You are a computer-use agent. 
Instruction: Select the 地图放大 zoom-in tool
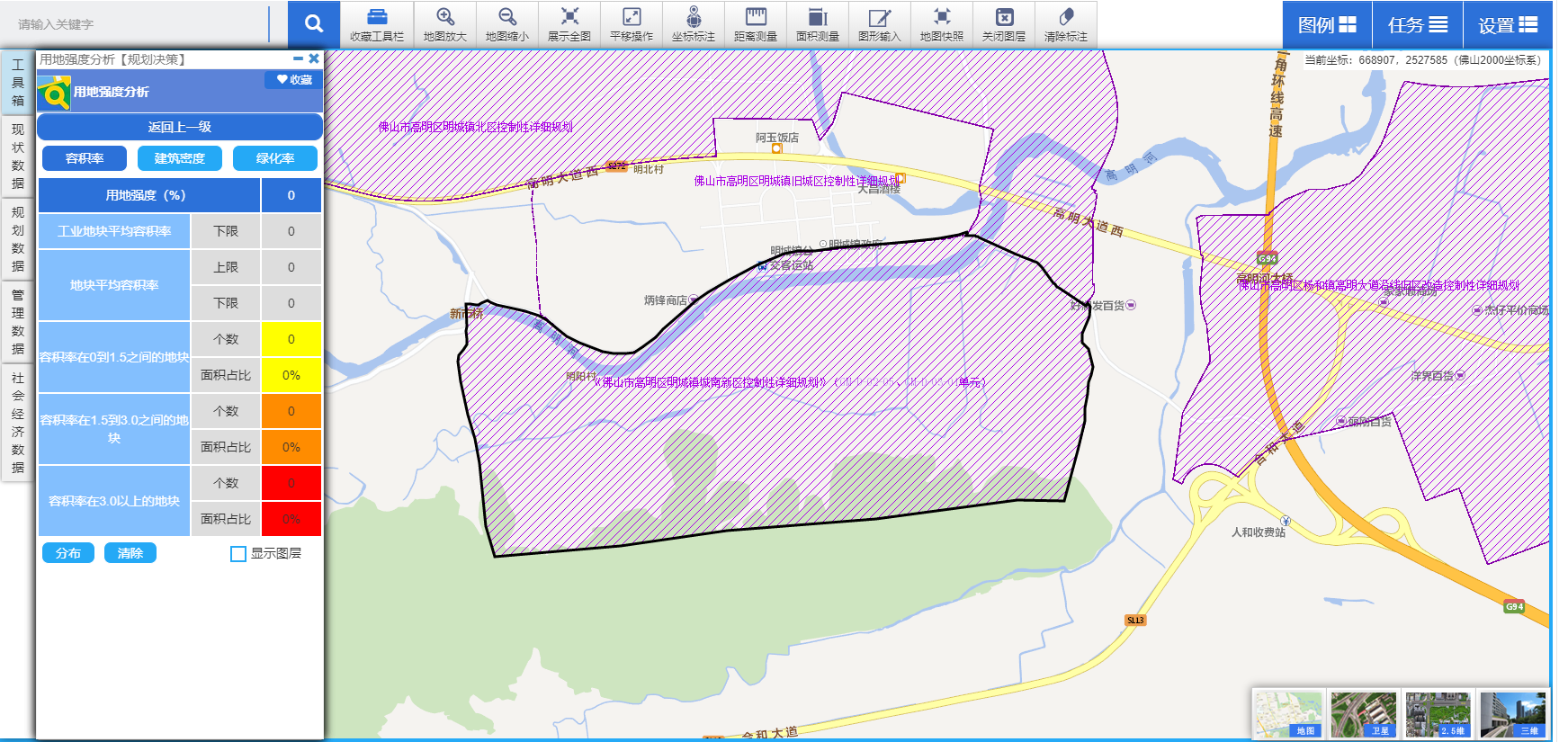point(444,24)
